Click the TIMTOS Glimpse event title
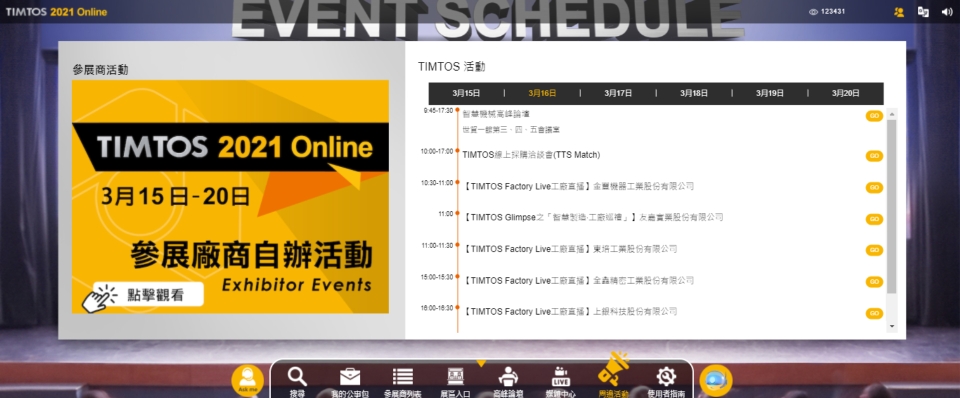The height and width of the screenshot is (398, 960). [x=593, y=217]
